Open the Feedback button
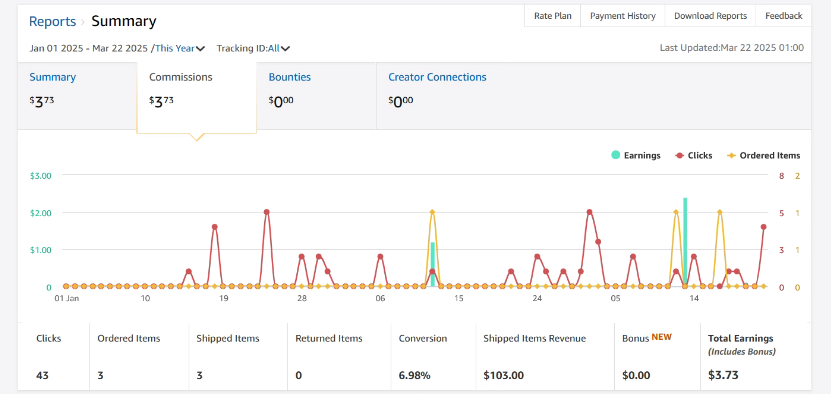Viewport: 831px width, 394px height. pyautogui.click(x=783, y=16)
